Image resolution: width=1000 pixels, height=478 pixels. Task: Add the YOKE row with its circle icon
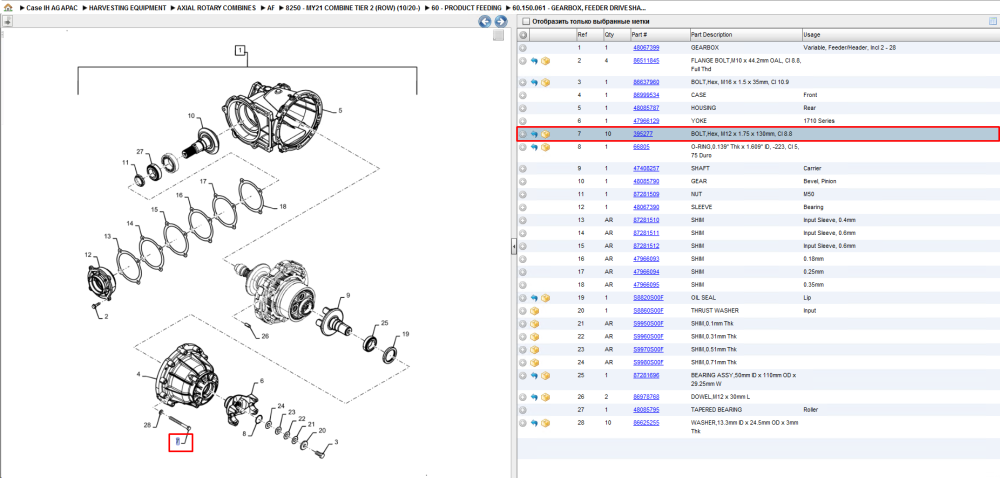(x=523, y=120)
